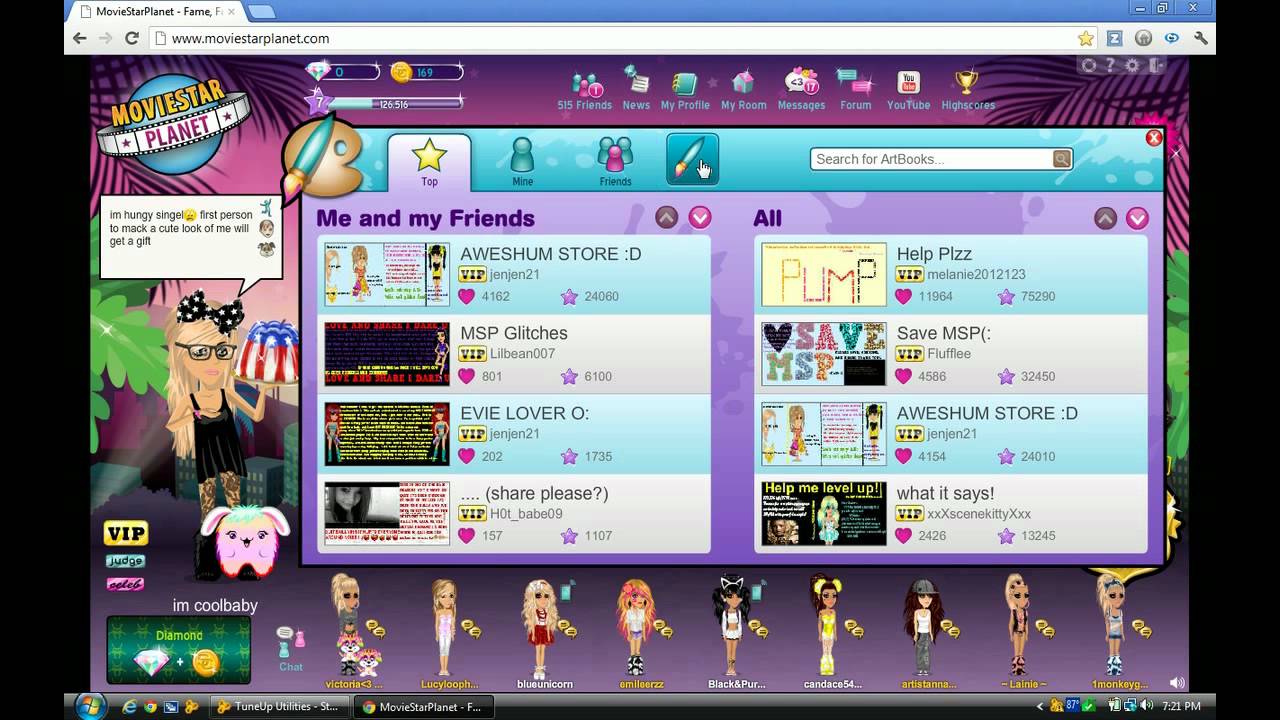The width and height of the screenshot is (1280, 720).
Task: Click the celeb badge
Action: [x=125, y=584]
